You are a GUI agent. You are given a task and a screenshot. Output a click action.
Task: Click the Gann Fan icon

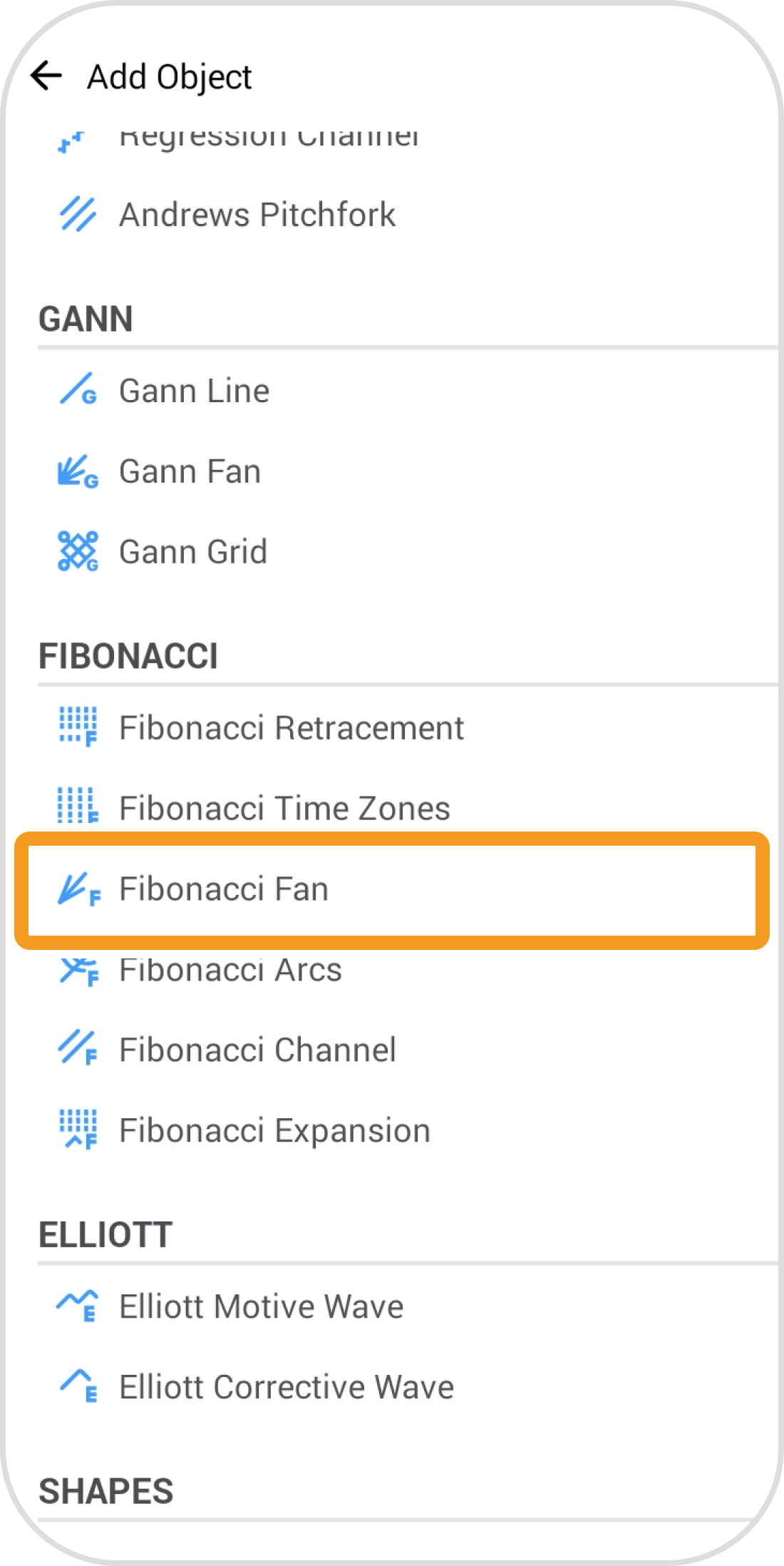tap(78, 471)
